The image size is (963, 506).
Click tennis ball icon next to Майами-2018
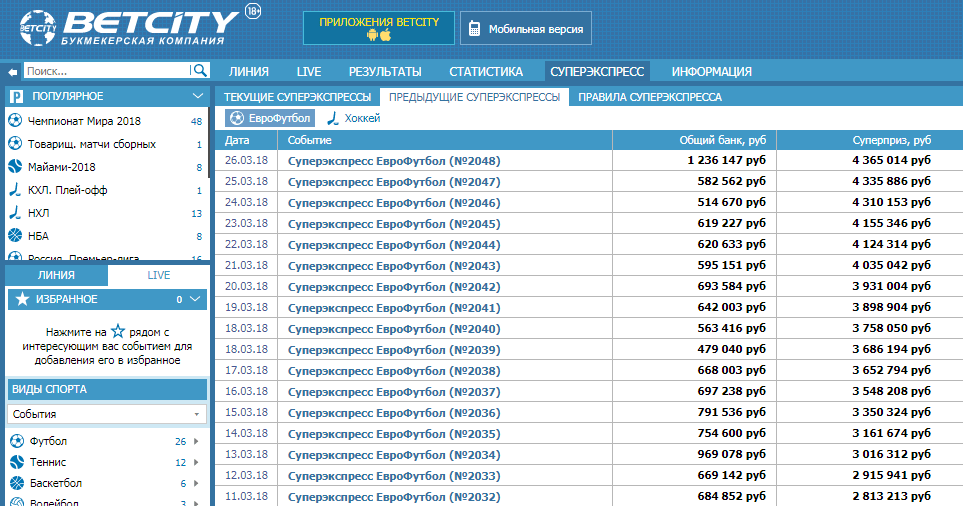click(15, 166)
